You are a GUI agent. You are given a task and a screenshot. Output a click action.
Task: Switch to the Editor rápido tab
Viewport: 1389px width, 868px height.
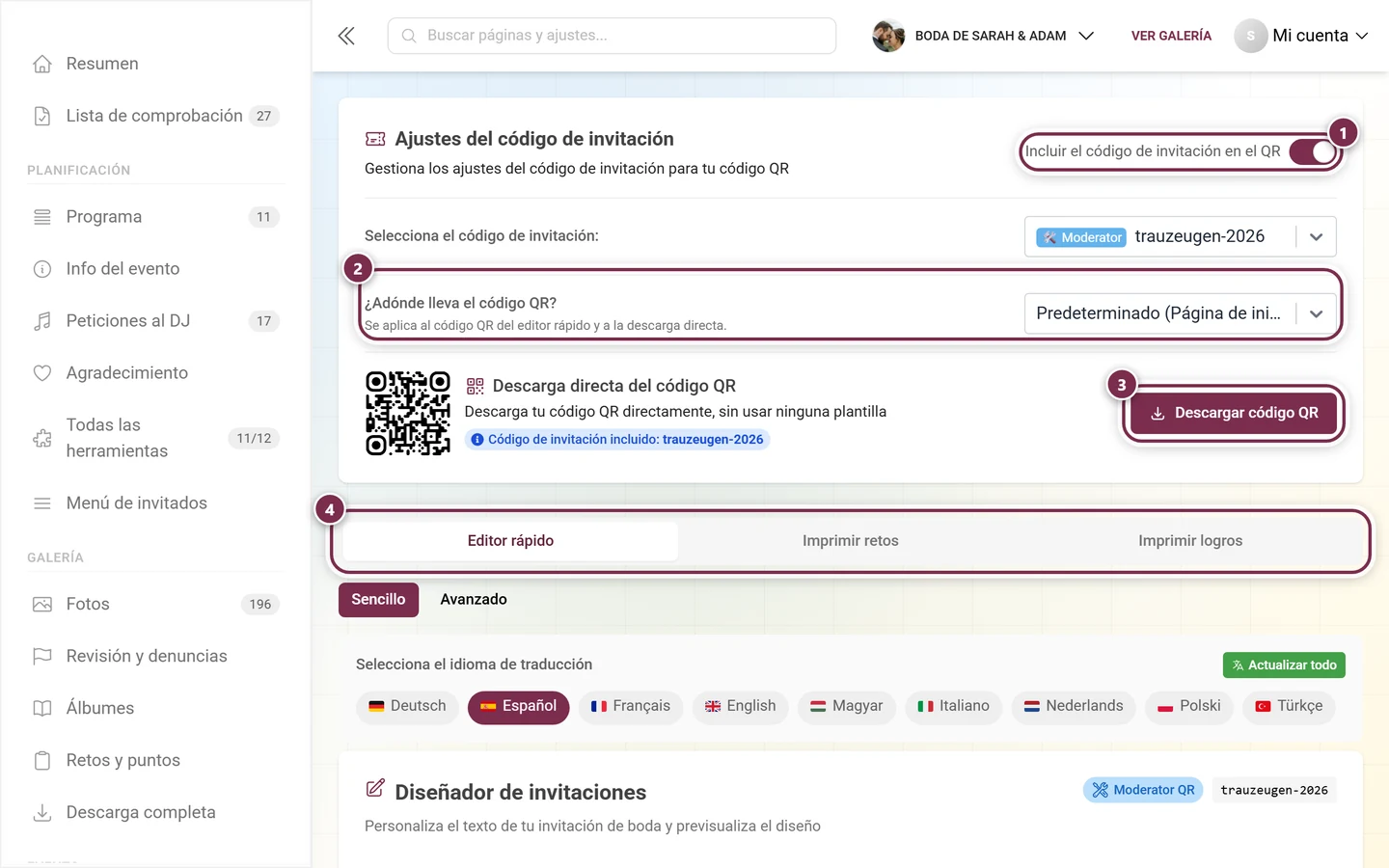click(x=510, y=541)
